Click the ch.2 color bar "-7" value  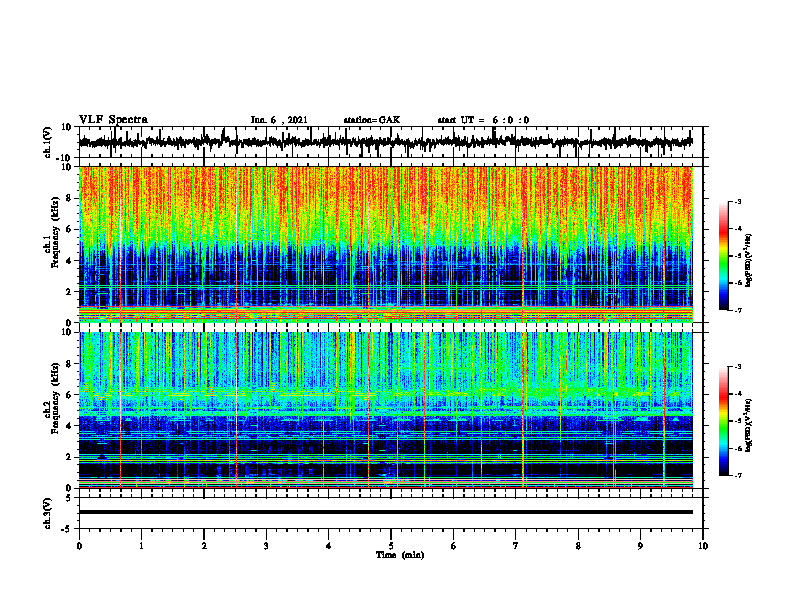(737, 476)
